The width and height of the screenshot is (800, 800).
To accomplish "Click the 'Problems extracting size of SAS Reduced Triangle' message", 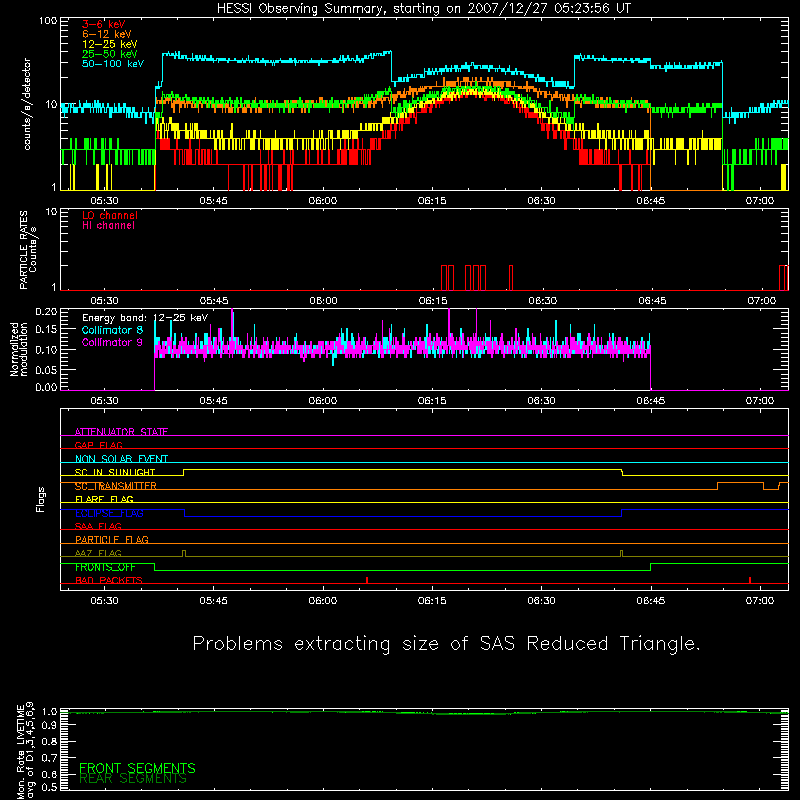I will point(446,643).
